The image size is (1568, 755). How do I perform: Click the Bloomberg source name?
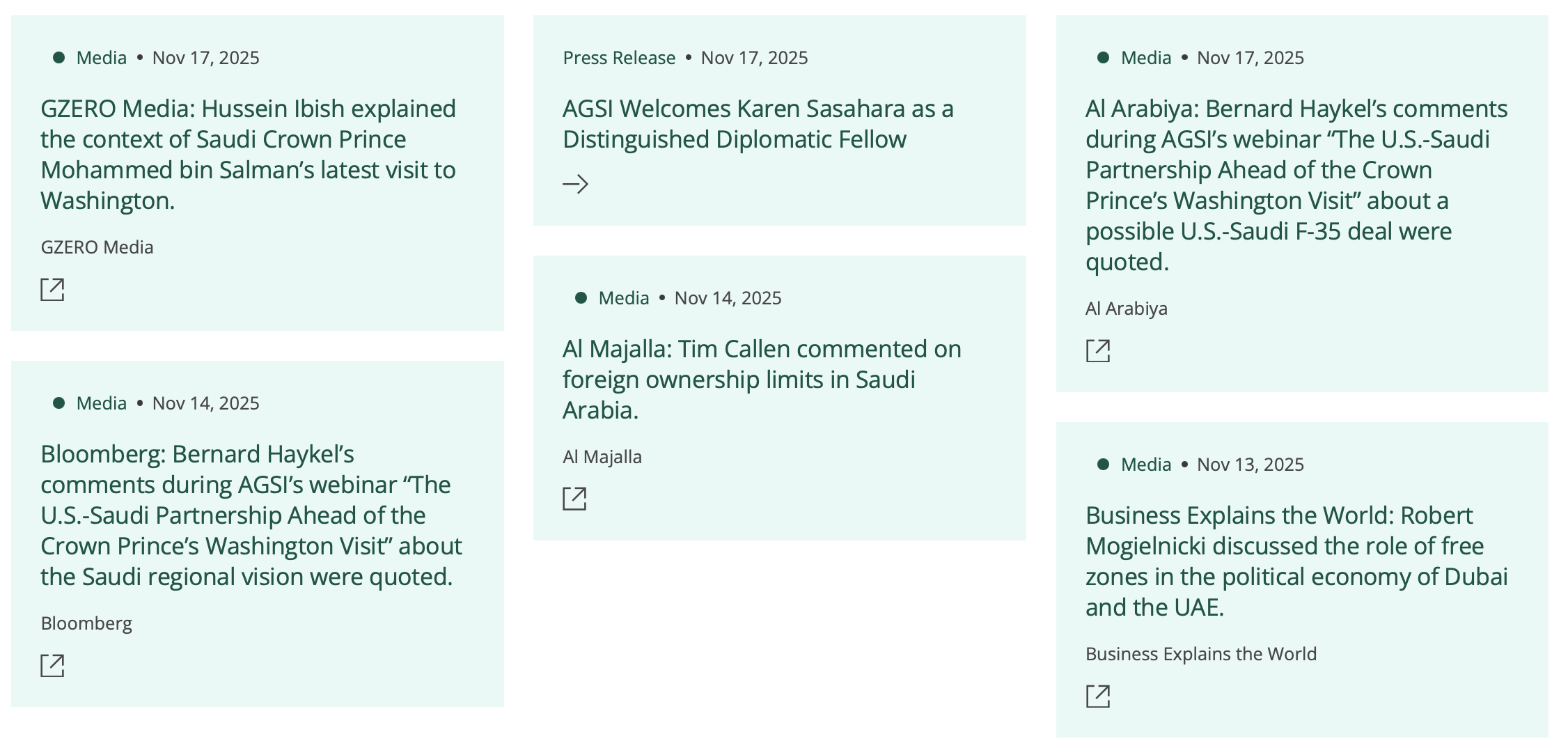[86, 623]
